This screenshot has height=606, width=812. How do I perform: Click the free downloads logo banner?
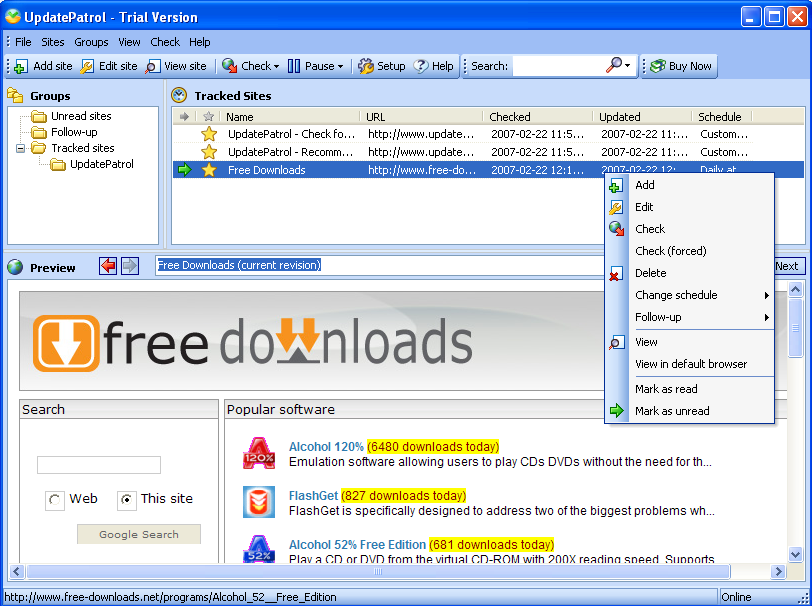tap(253, 342)
